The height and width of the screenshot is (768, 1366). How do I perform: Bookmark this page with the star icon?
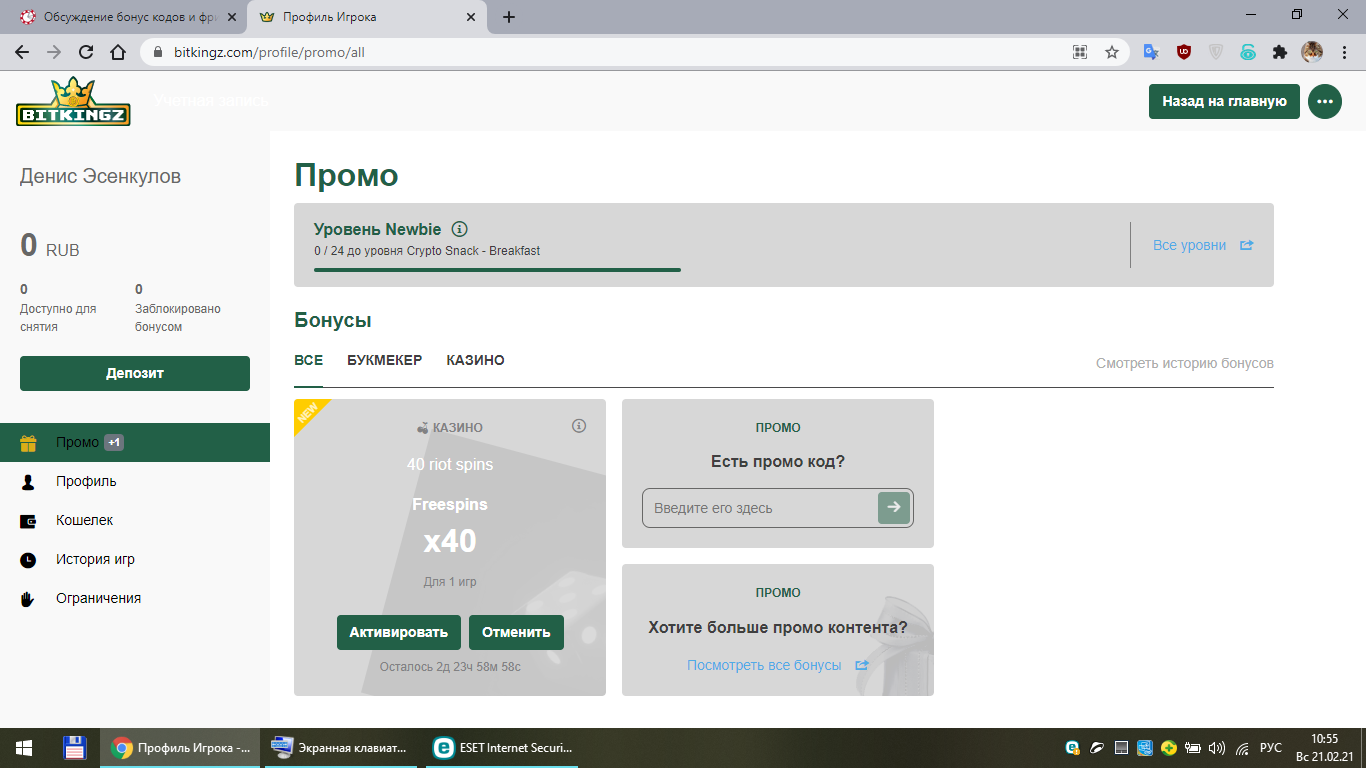(1111, 52)
